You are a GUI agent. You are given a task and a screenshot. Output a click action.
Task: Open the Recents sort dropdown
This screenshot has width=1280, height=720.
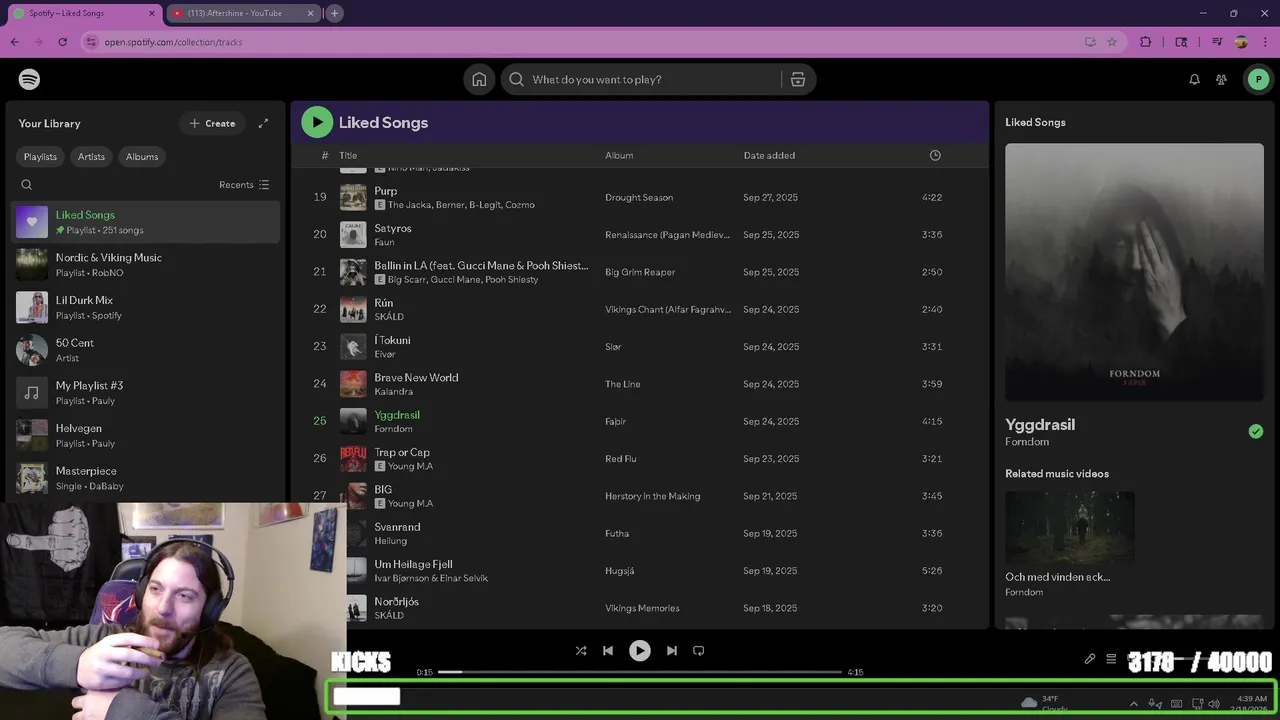pyautogui.click(x=244, y=184)
